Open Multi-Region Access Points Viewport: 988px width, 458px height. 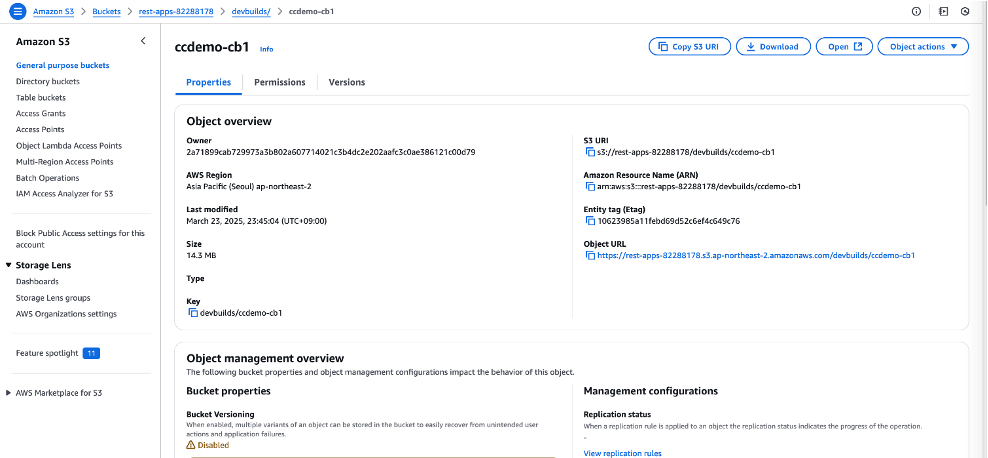coord(65,162)
